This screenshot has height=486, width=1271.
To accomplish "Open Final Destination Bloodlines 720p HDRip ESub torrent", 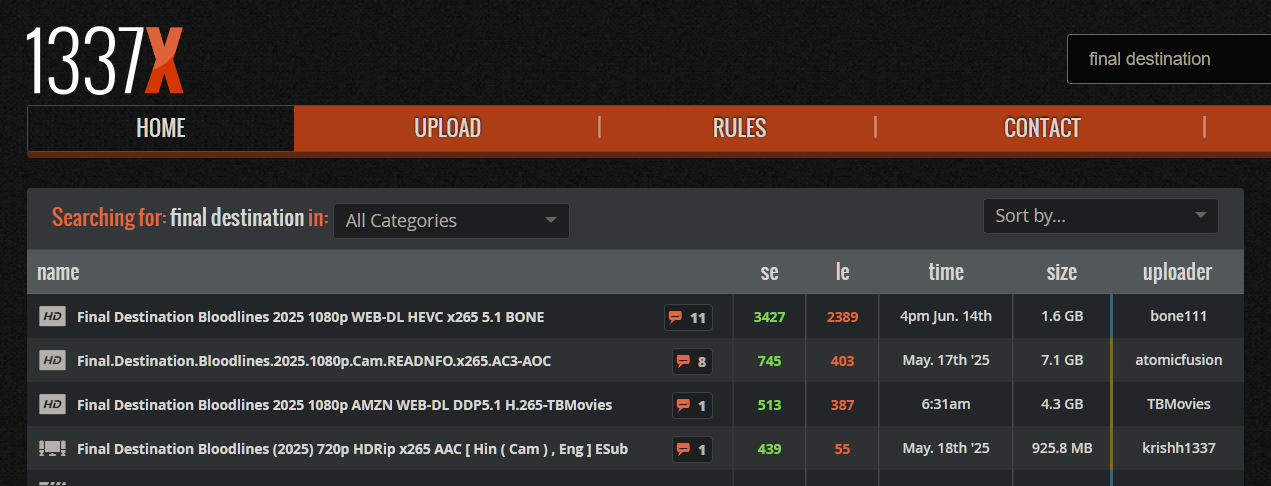I will point(352,448).
